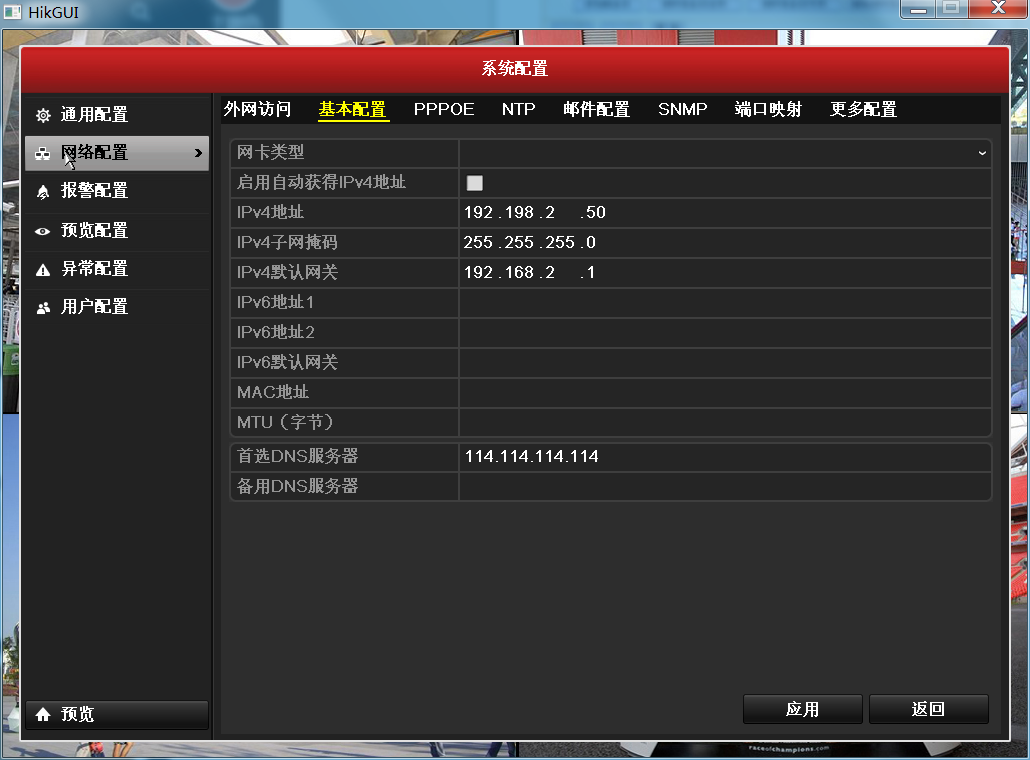Click the 预览配置 eye icon
This screenshot has width=1030, height=760.
pos(43,230)
